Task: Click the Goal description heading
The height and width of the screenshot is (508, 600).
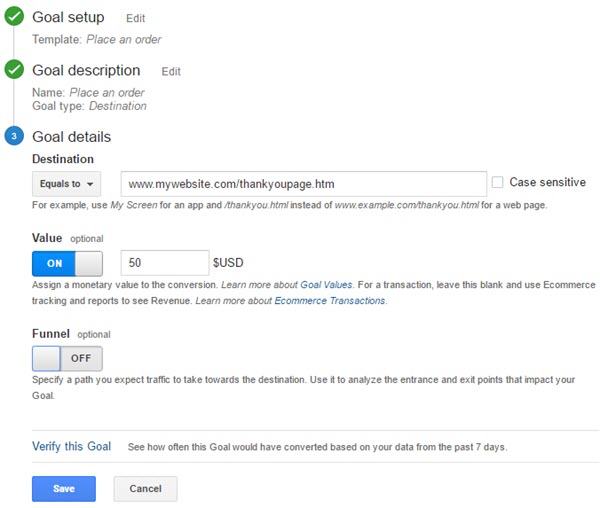Action: 86,70
